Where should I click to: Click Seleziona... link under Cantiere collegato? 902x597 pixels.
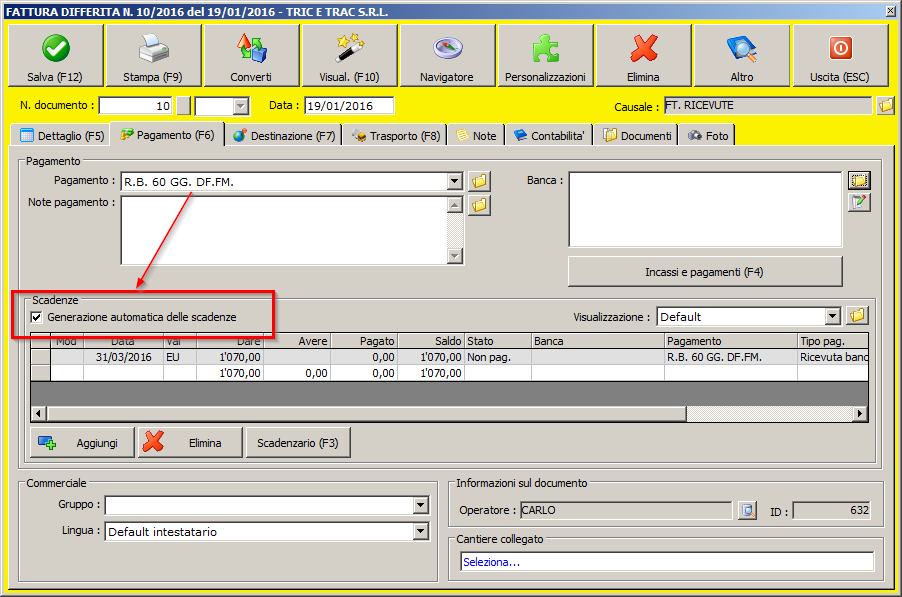click(491, 562)
